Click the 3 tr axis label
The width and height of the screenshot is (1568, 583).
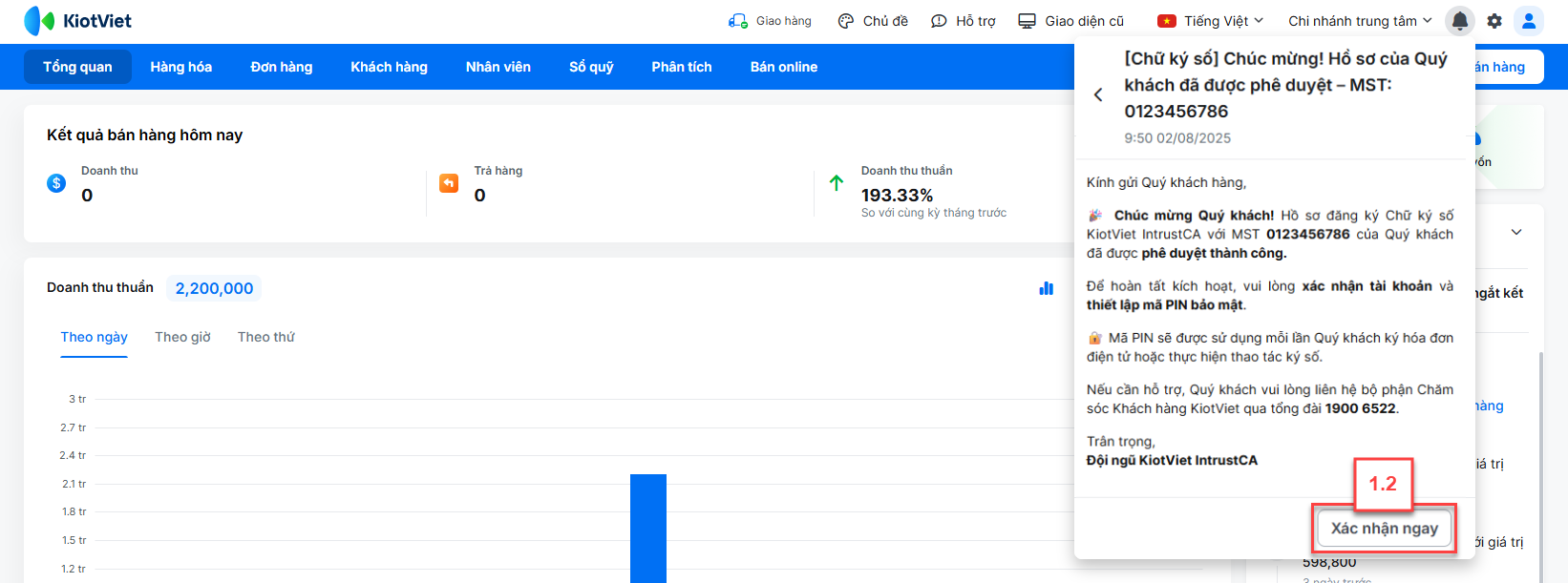point(77,399)
